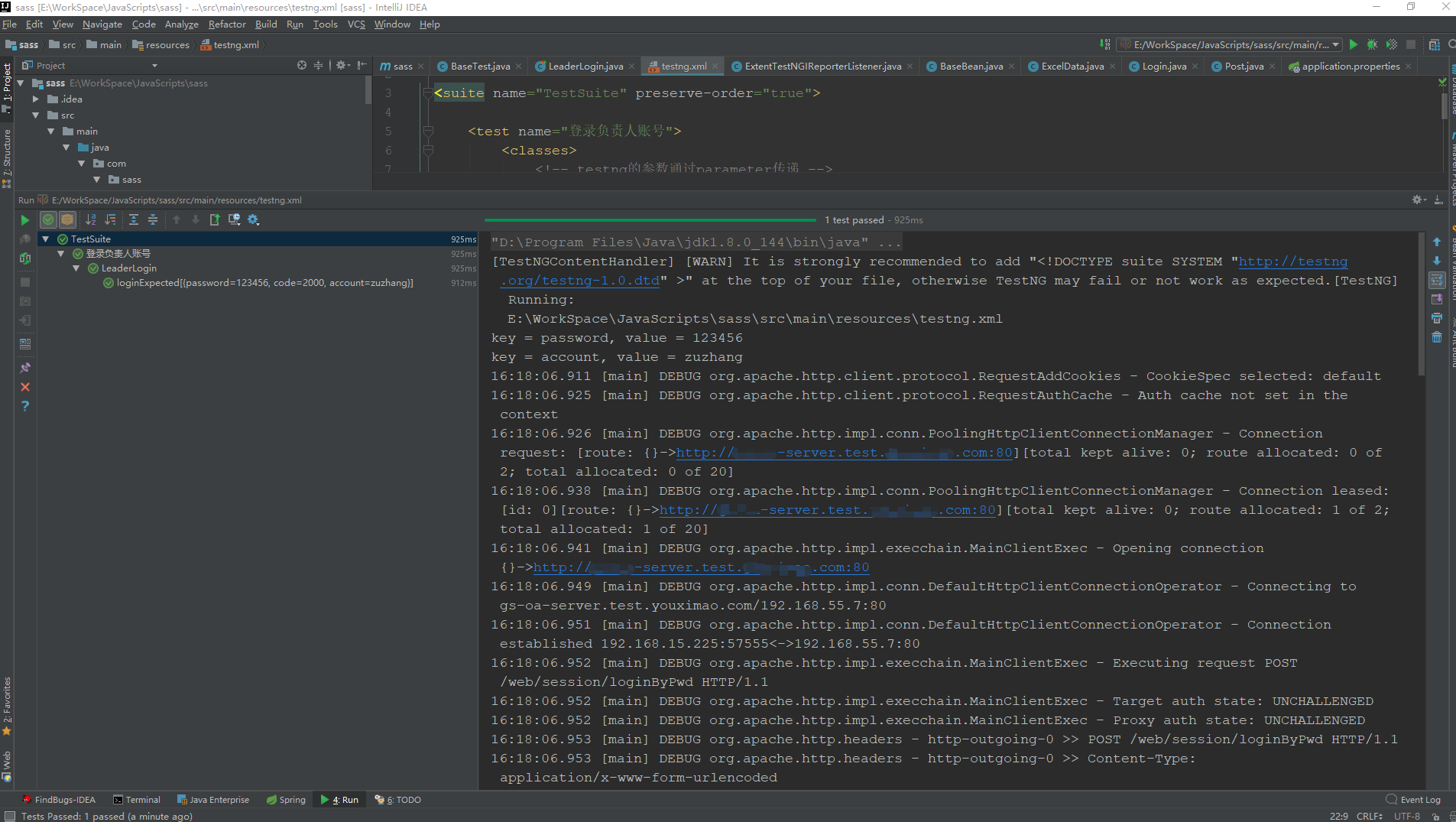The image size is (1456, 822).
Task: Toggle Show Passed tests filter
Action: [x=48, y=219]
